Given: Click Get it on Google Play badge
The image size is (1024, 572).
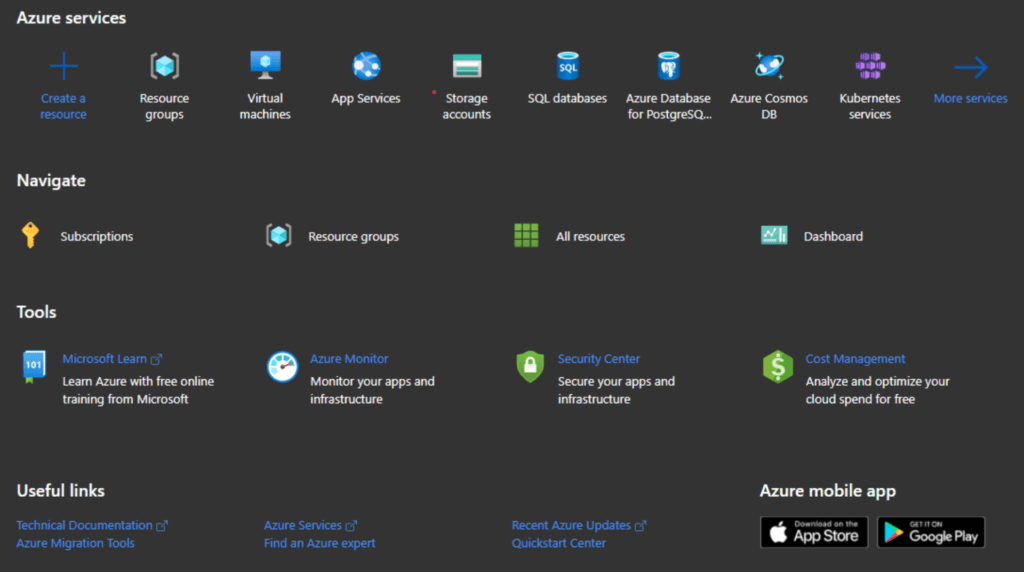Looking at the screenshot, I should (x=931, y=532).
